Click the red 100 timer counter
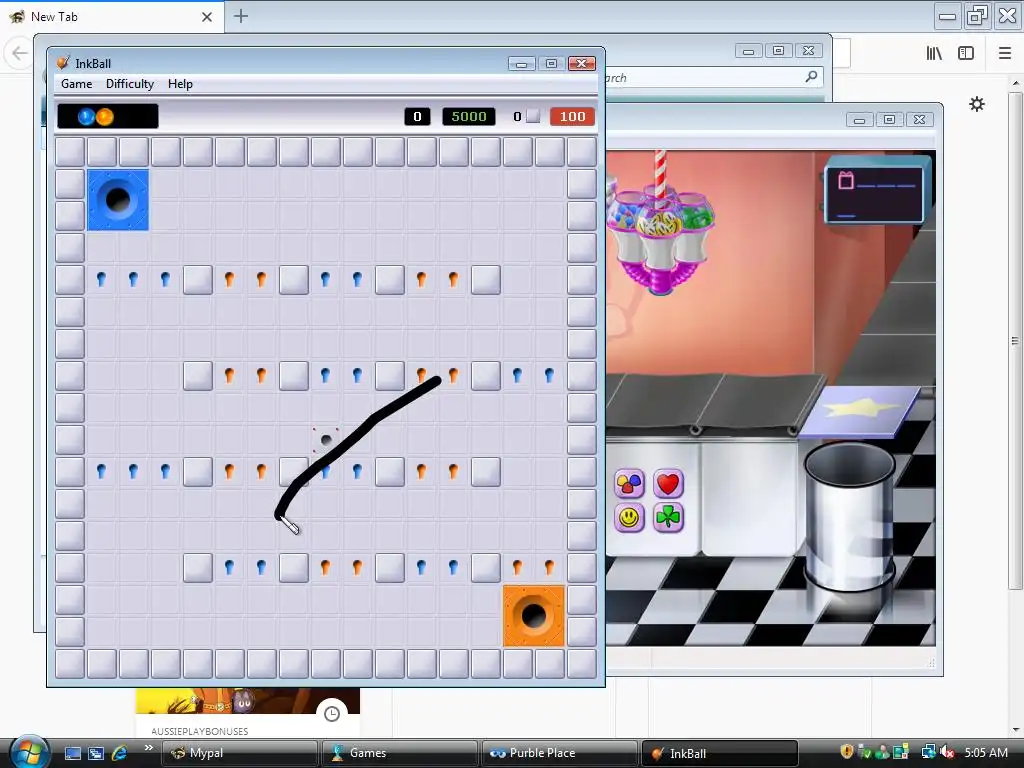1024x768 pixels. [x=572, y=116]
